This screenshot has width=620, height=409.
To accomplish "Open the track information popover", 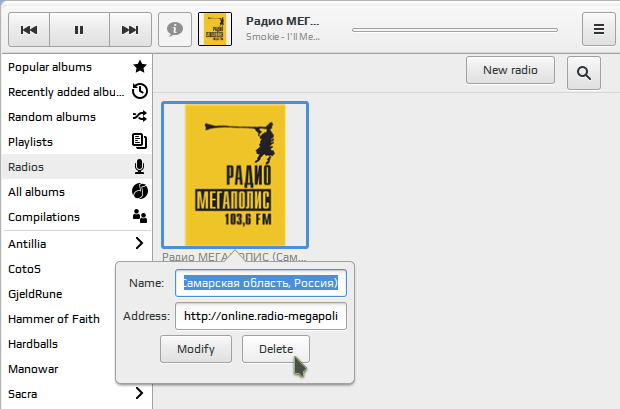I will click(x=175, y=29).
